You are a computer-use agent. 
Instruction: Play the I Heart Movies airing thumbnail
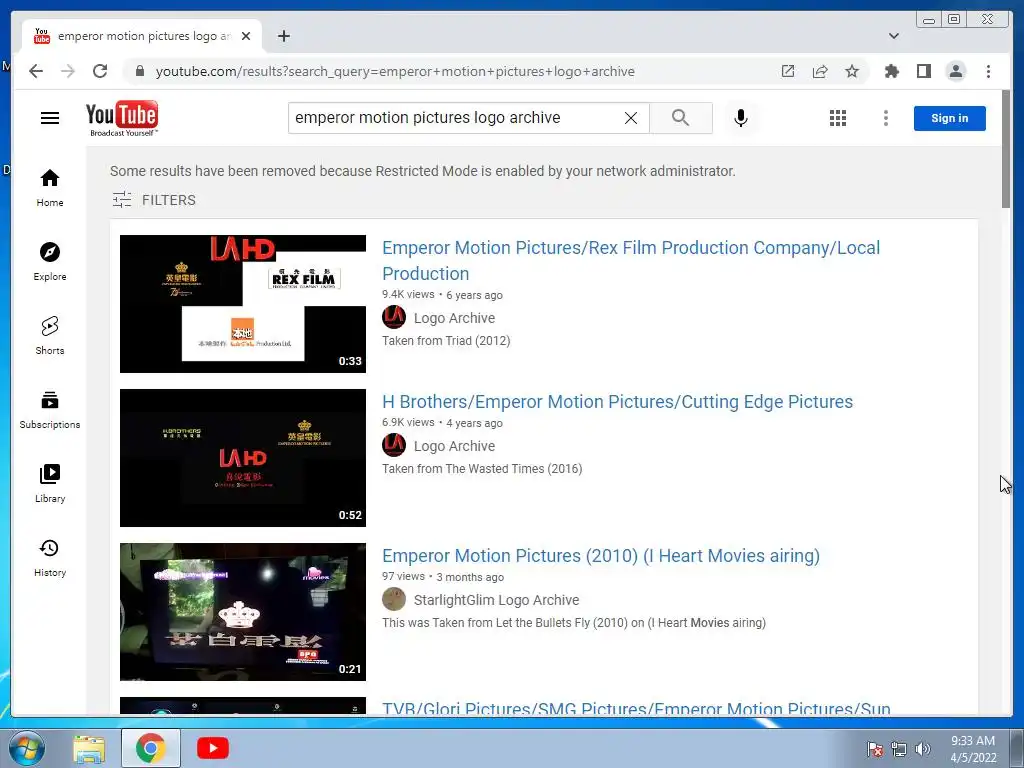click(x=243, y=612)
